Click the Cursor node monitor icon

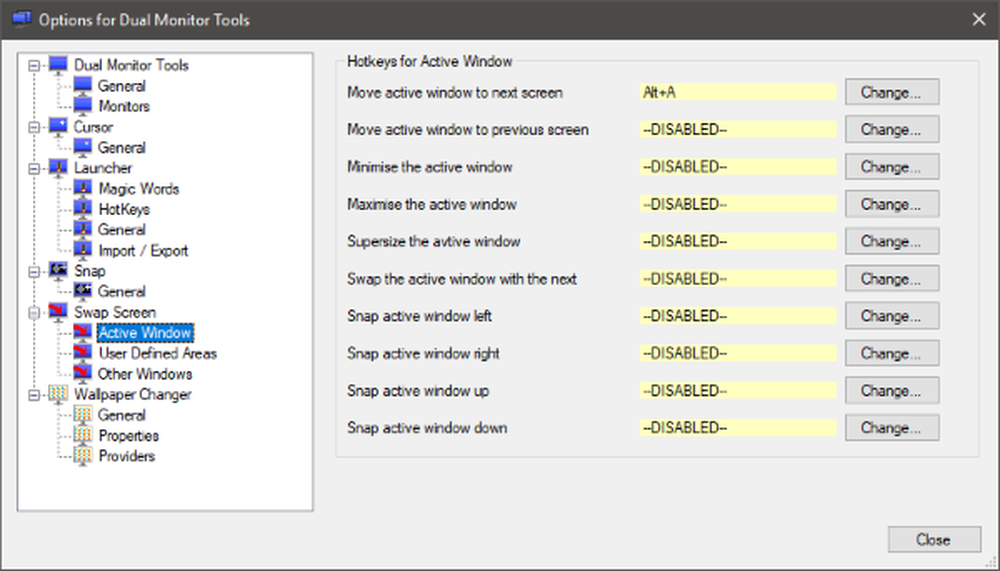click(59, 127)
